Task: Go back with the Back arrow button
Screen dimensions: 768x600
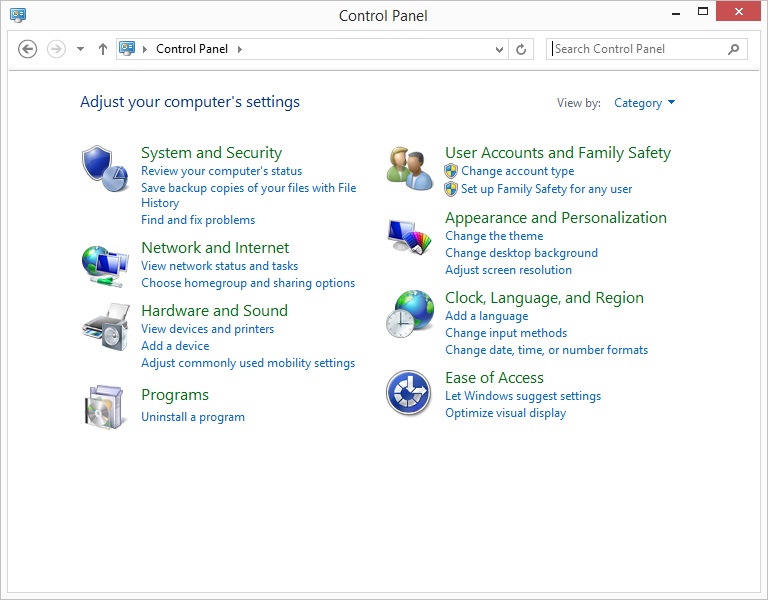Action: point(27,49)
